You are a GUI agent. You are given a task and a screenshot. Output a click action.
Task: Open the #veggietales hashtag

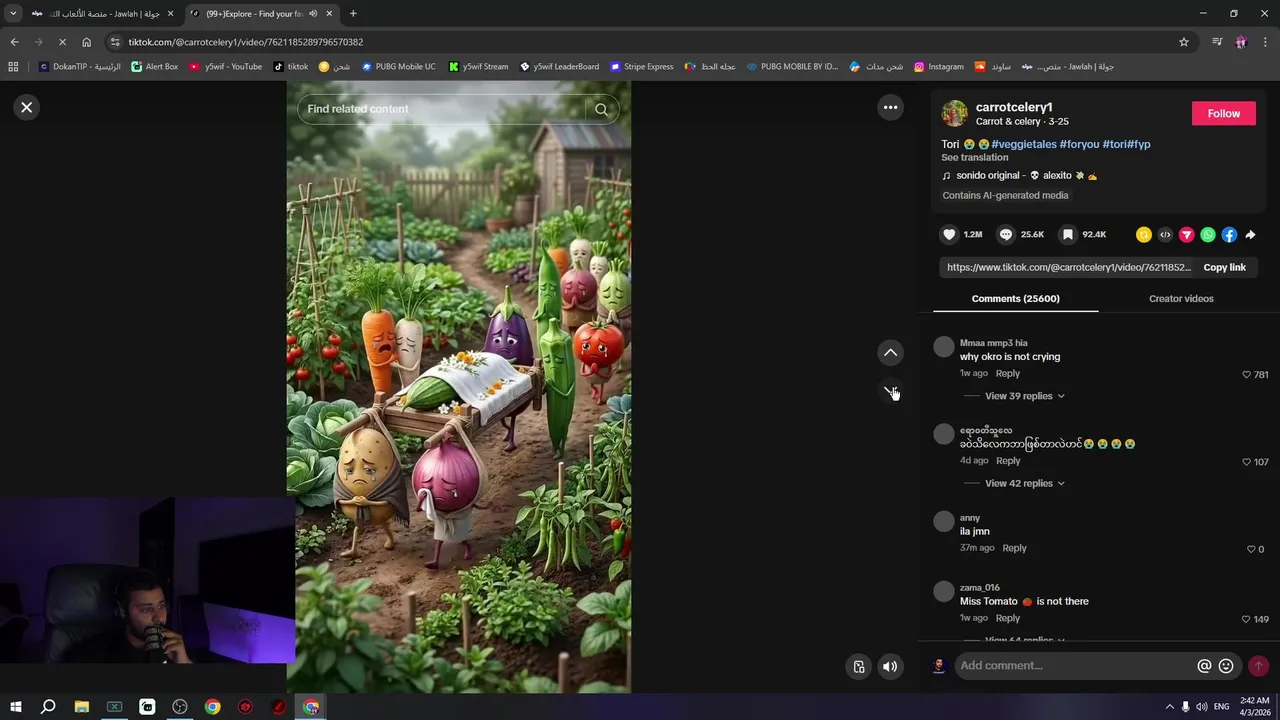(x=1023, y=144)
